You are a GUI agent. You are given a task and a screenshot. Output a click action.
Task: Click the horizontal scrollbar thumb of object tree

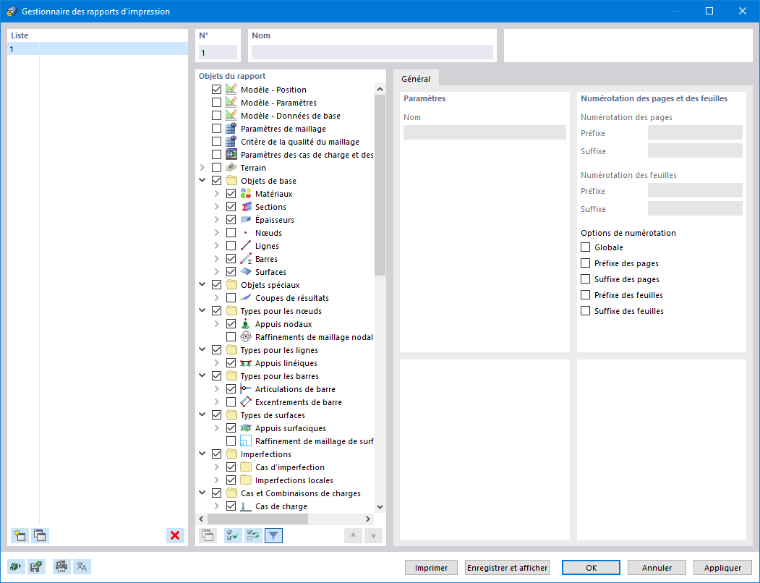257,519
